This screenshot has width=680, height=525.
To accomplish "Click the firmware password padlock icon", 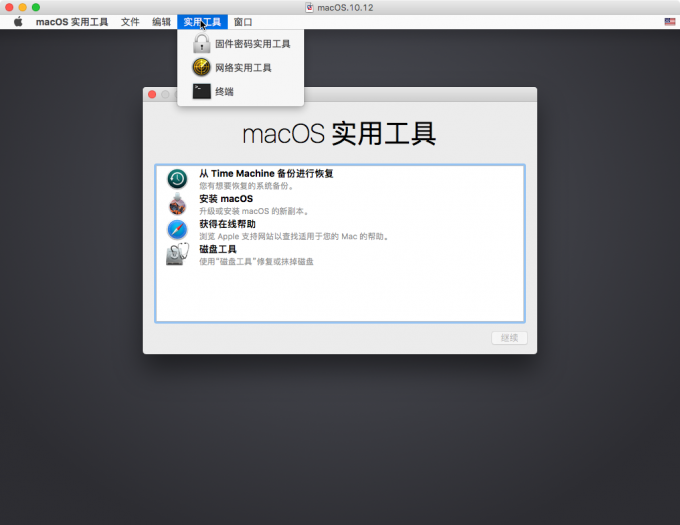I will pyautogui.click(x=202, y=44).
